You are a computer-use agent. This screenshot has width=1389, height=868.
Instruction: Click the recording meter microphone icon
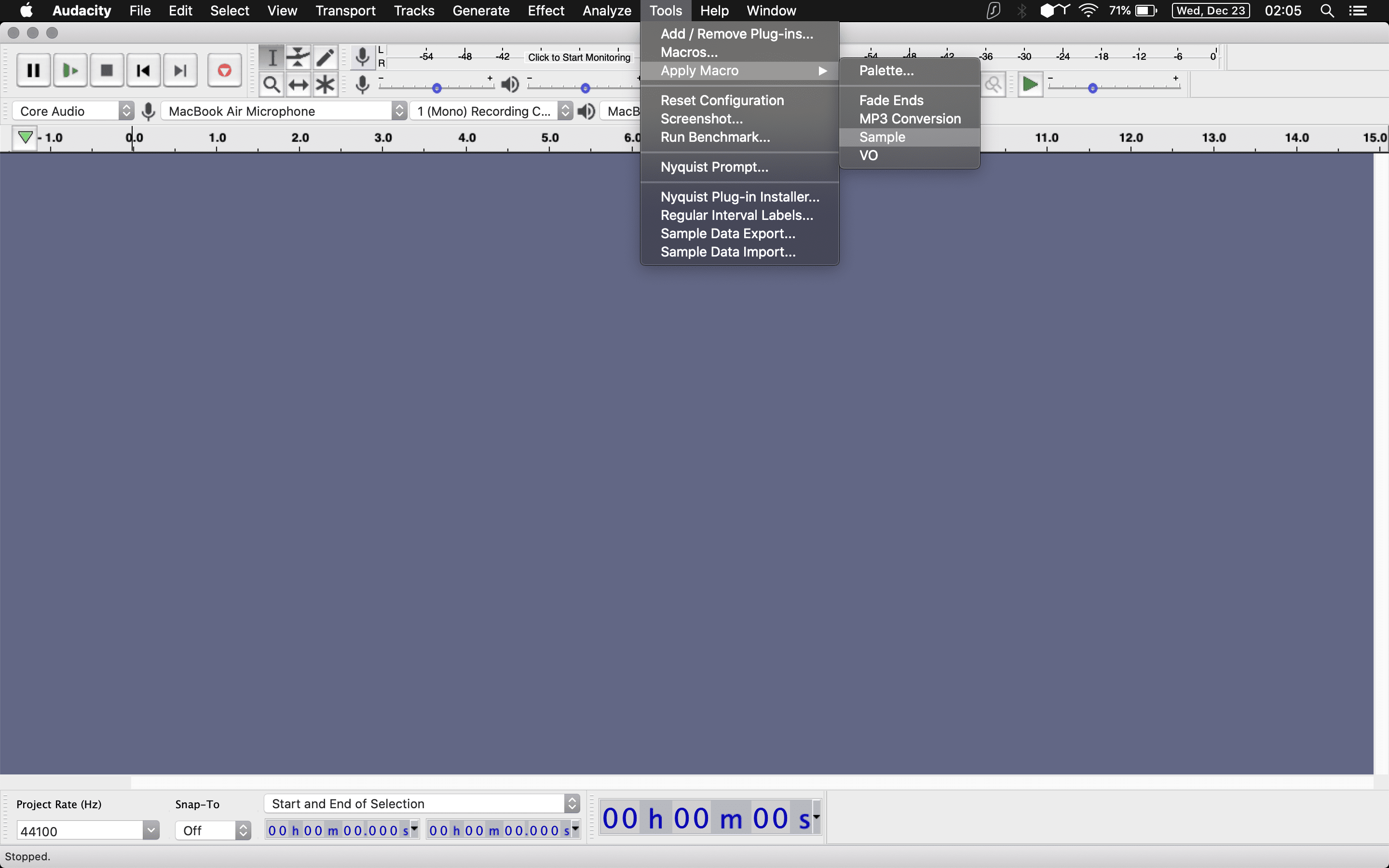363,57
